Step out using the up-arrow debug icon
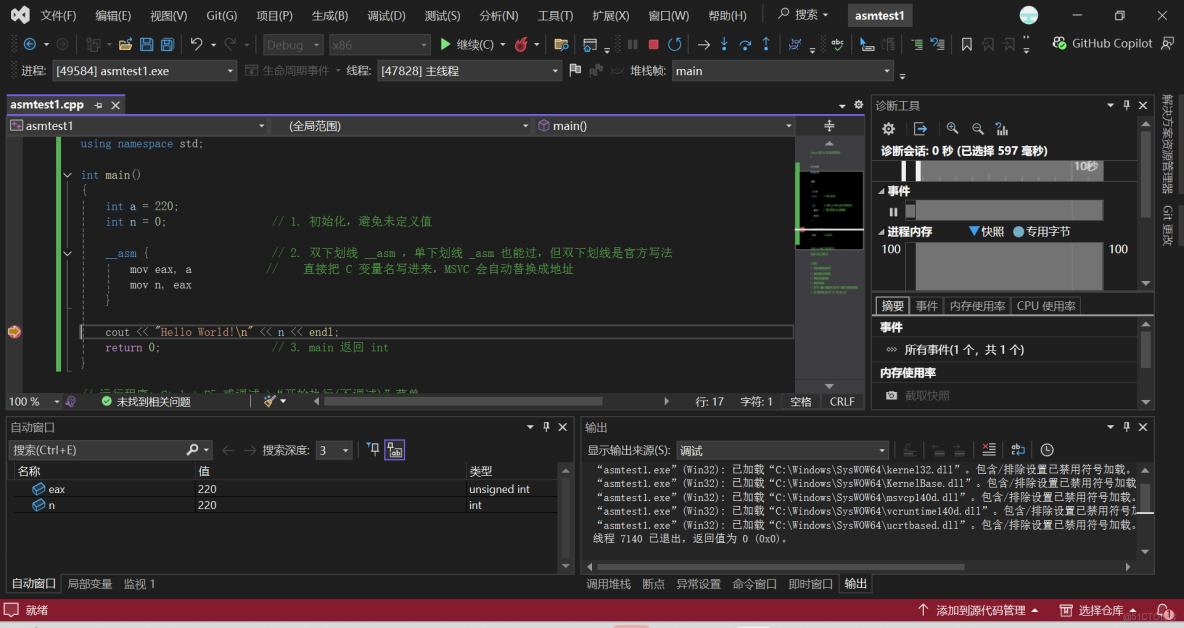This screenshot has width=1184, height=628. point(766,45)
